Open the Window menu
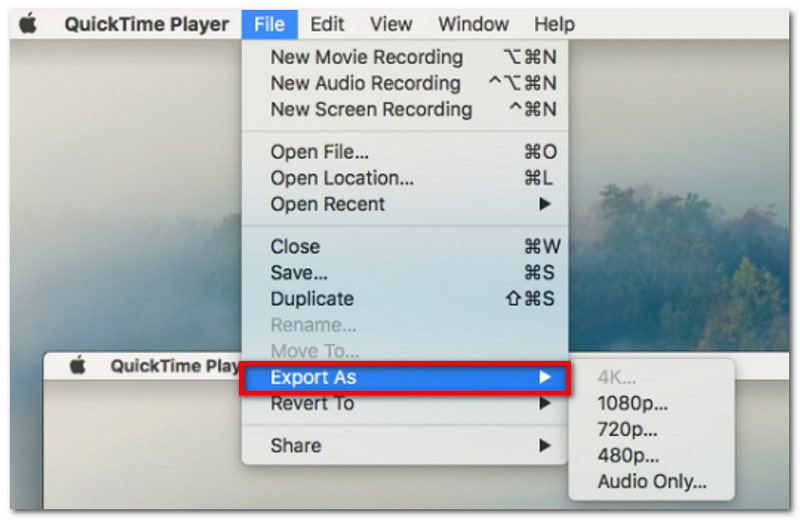800x520 pixels. (x=473, y=24)
